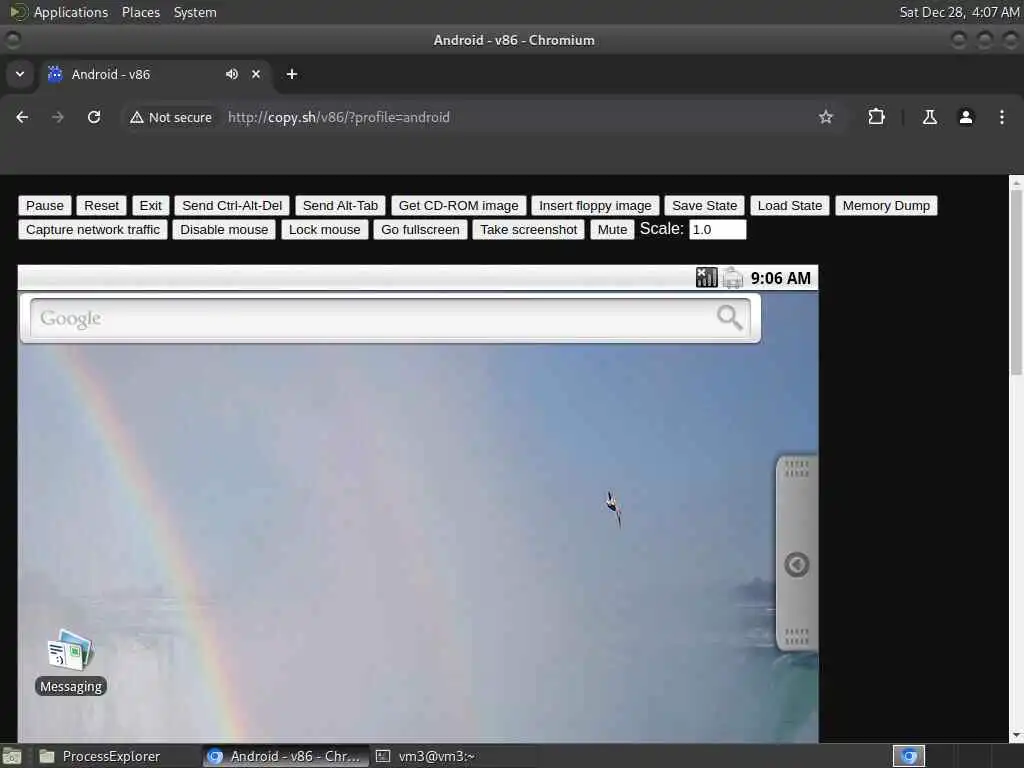Screen dimensions: 1024x768
Task: Reload the Android v86 page
Action: coord(94,117)
